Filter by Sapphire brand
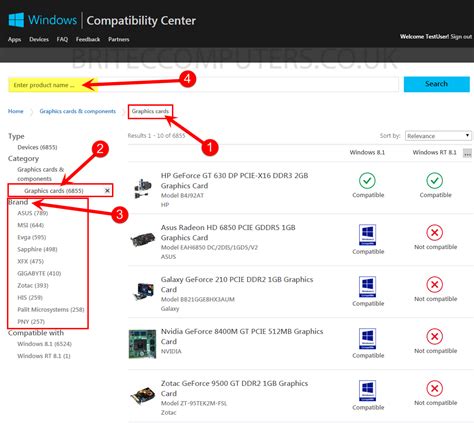 point(37,249)
